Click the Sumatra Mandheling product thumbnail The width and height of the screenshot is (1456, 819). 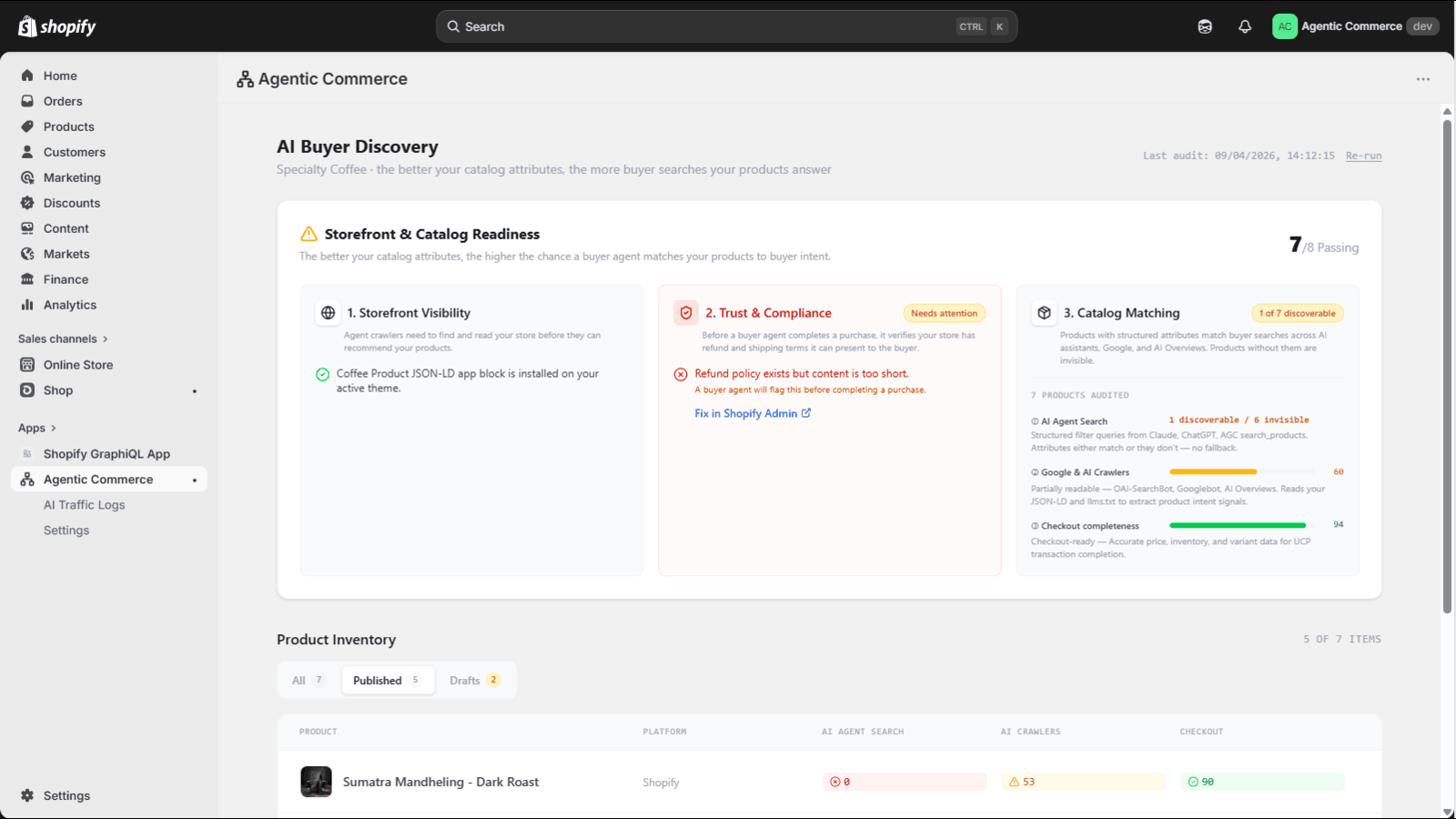(x=317, y=782)
